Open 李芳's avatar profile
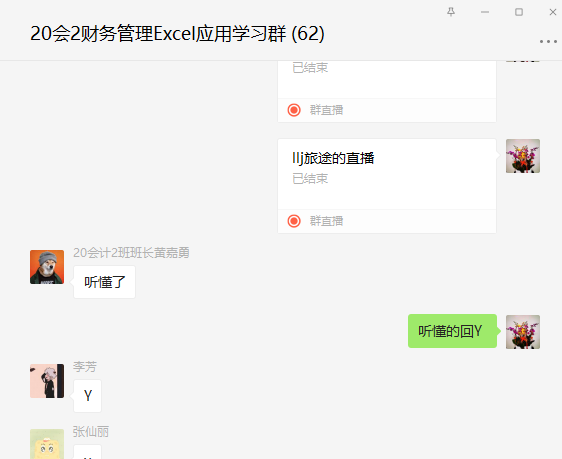The height and width of the screenshot is (459, 562). click(47, 381)
